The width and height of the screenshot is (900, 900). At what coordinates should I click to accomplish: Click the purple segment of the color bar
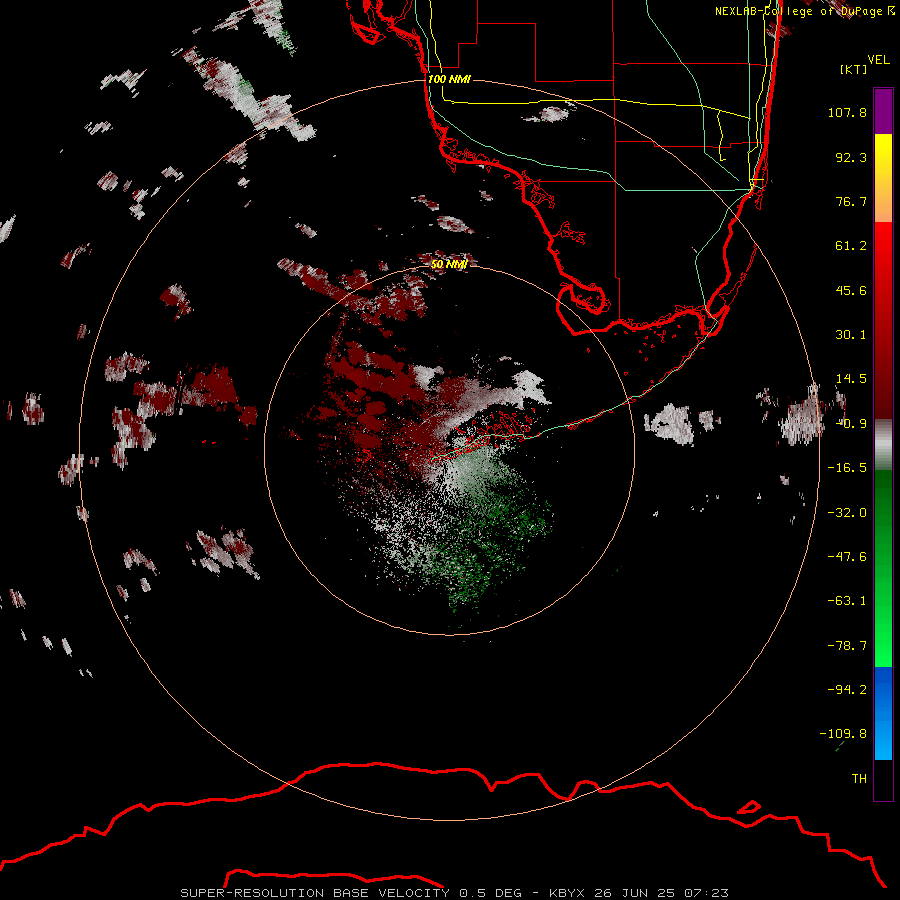click(883, 111)
